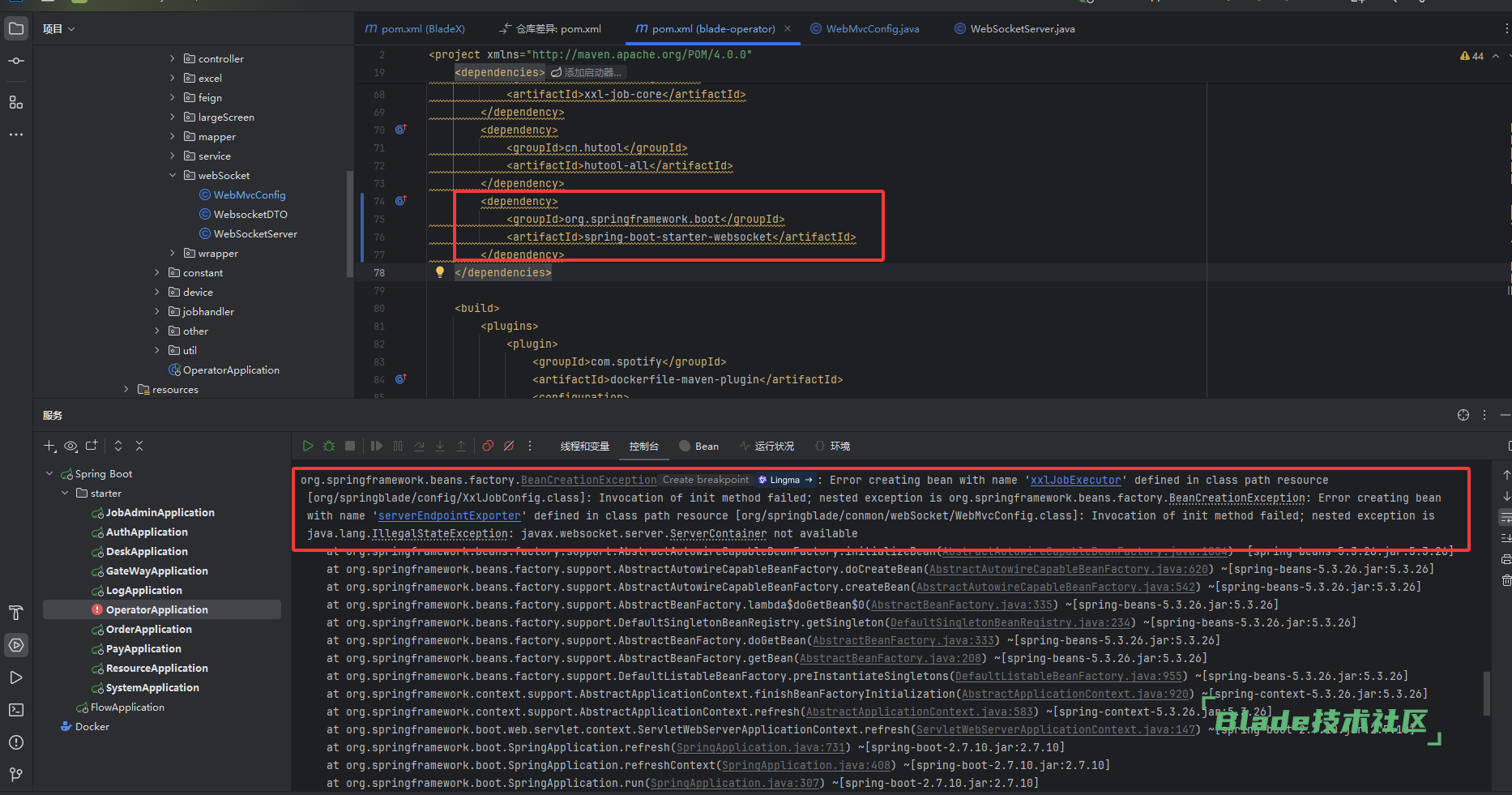Open SpringApplication.java:731 stack trace link
1512x795 pixels.
pos(761,747)
